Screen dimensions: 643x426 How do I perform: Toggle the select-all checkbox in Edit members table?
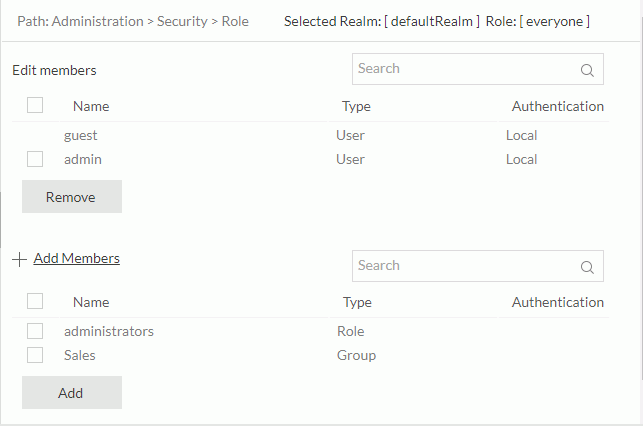click(35, 105)
